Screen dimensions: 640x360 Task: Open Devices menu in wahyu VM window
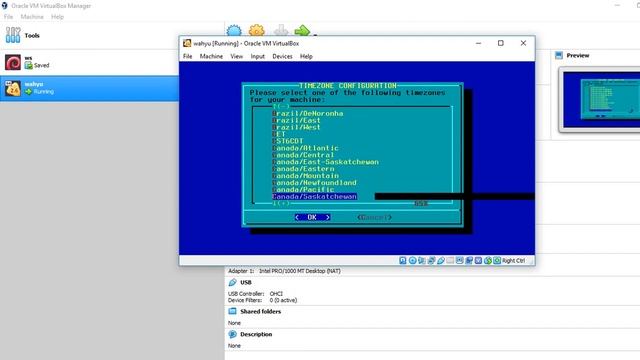pyautogui.click(x=282, y=56)
